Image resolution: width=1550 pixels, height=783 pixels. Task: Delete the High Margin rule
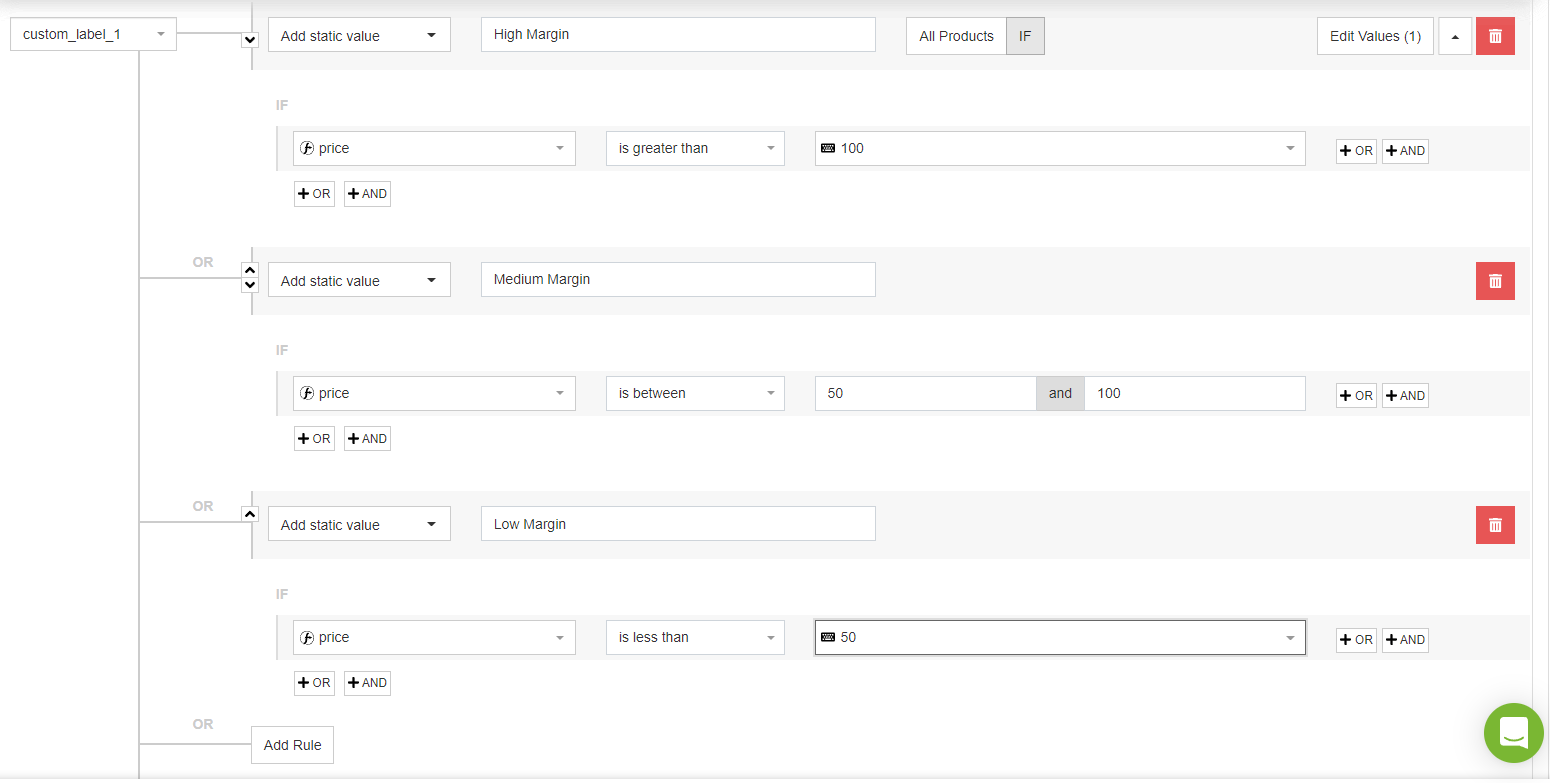pos(1495,36)
